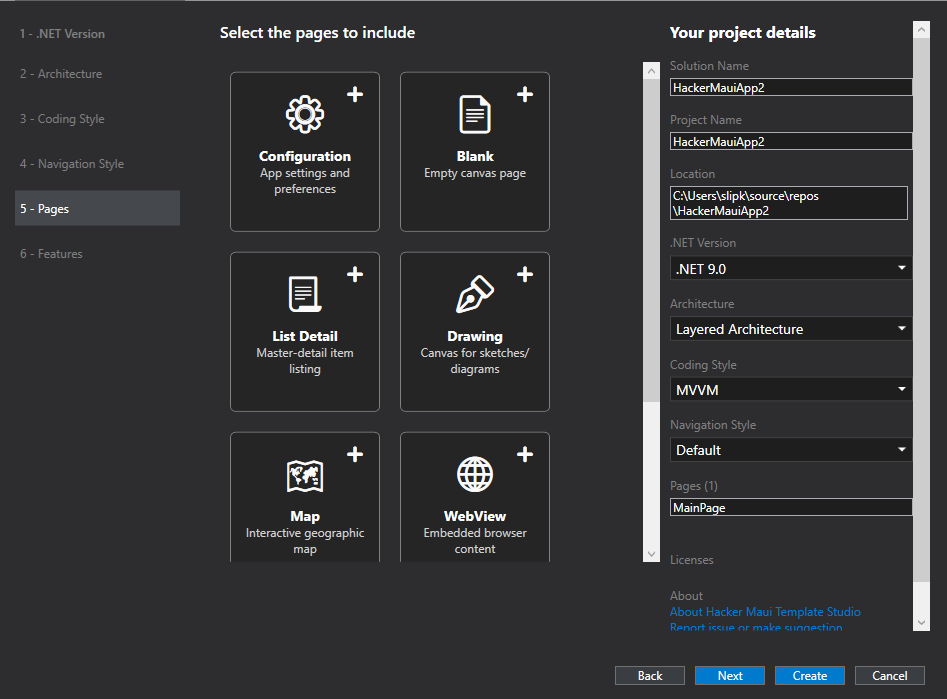
Task: Click the Solution Name text field
Action: pos(790,87)
